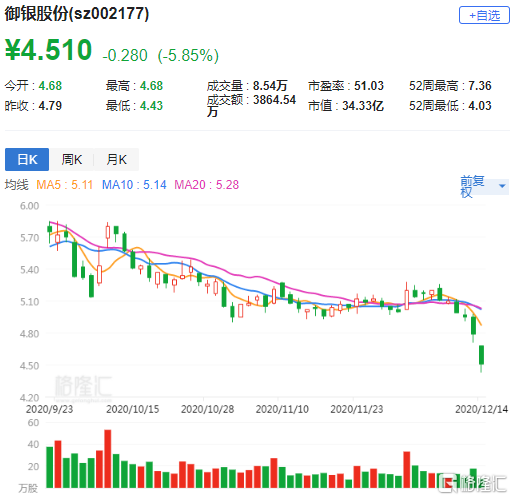Click the 最低 value 4.43
The image size is (513, 500).
point(151,106)
